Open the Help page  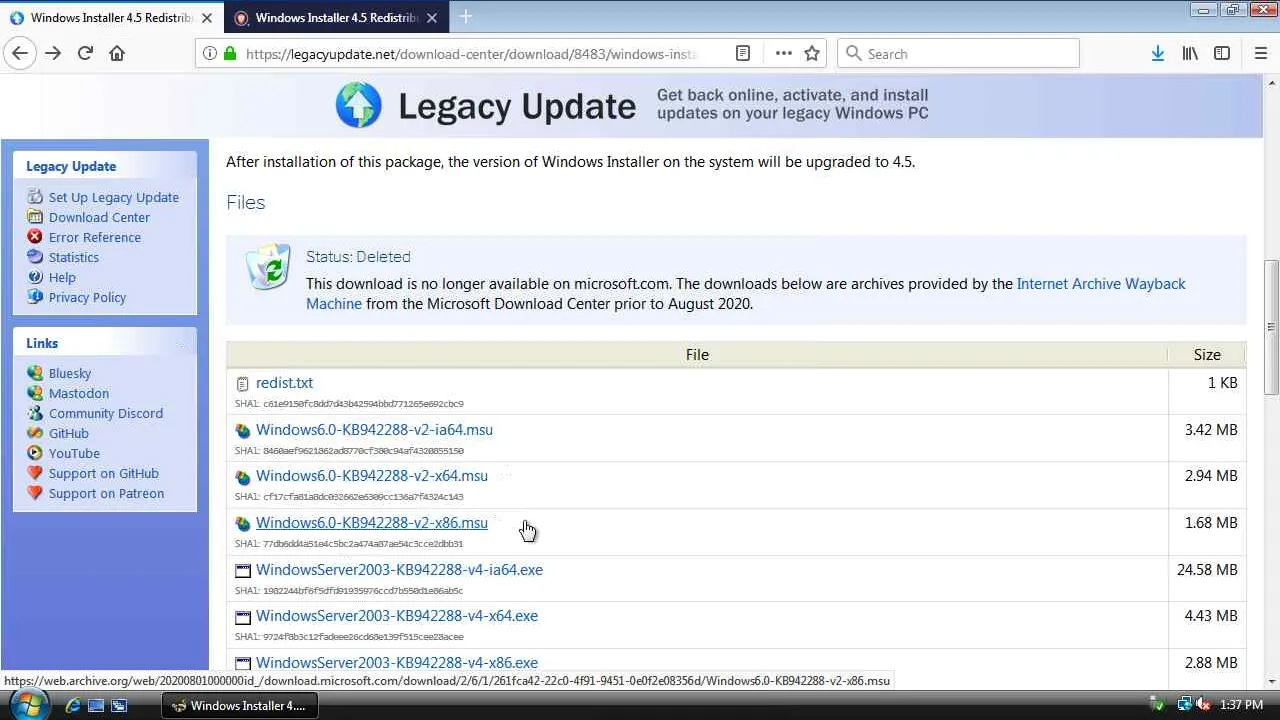click(x=62, y=277)
